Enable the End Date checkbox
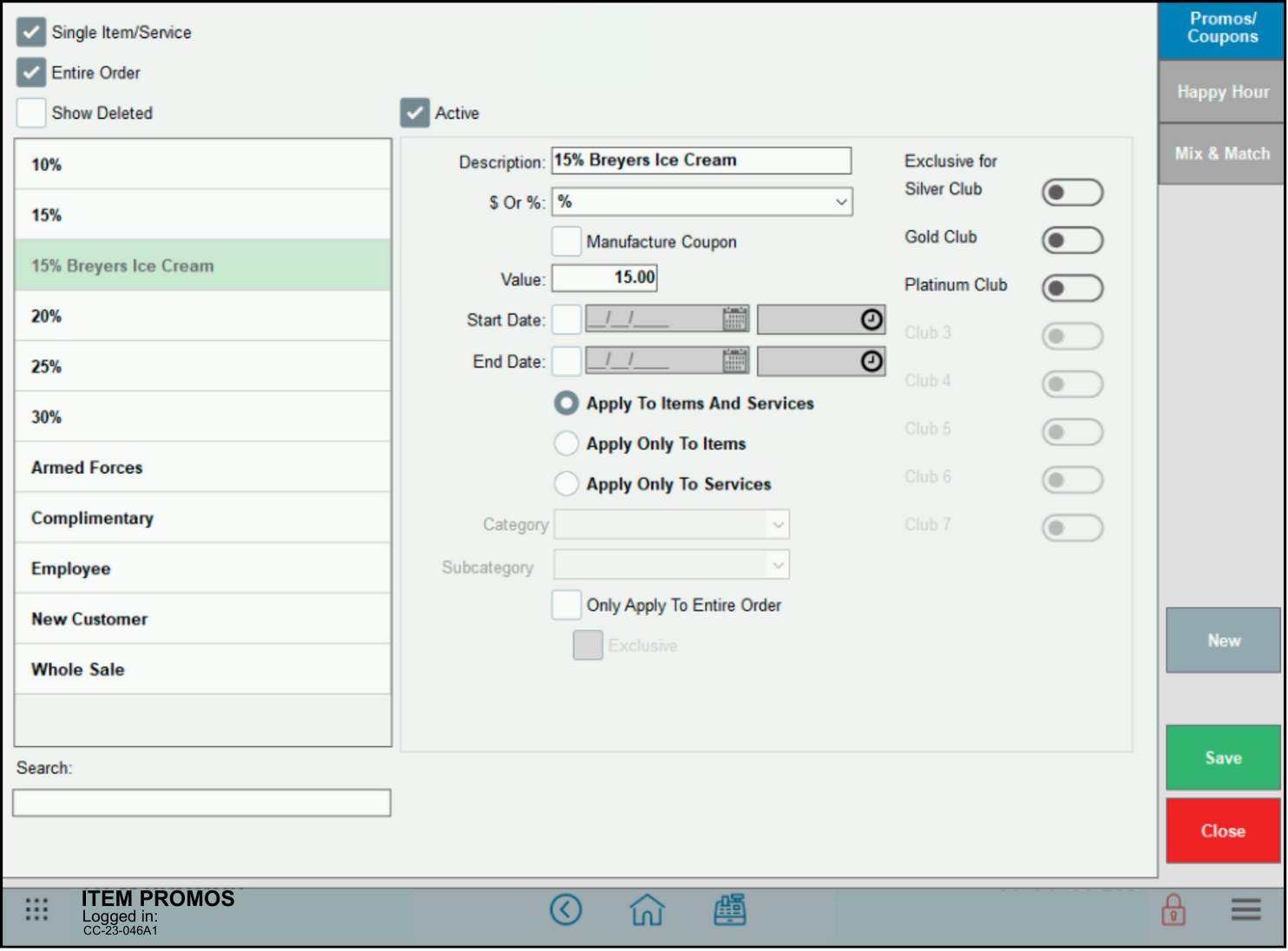This screenshot has width=1288, height=951. 567,361
